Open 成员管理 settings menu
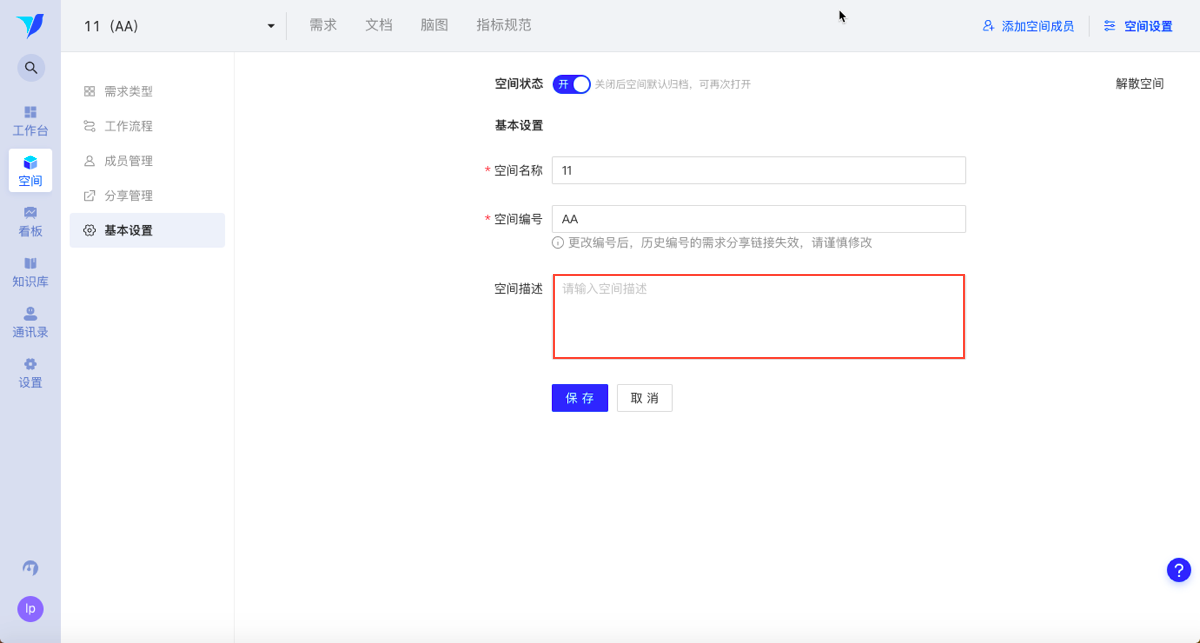Viewport: 1200px width, 643px height. click(x=148, y=161)
